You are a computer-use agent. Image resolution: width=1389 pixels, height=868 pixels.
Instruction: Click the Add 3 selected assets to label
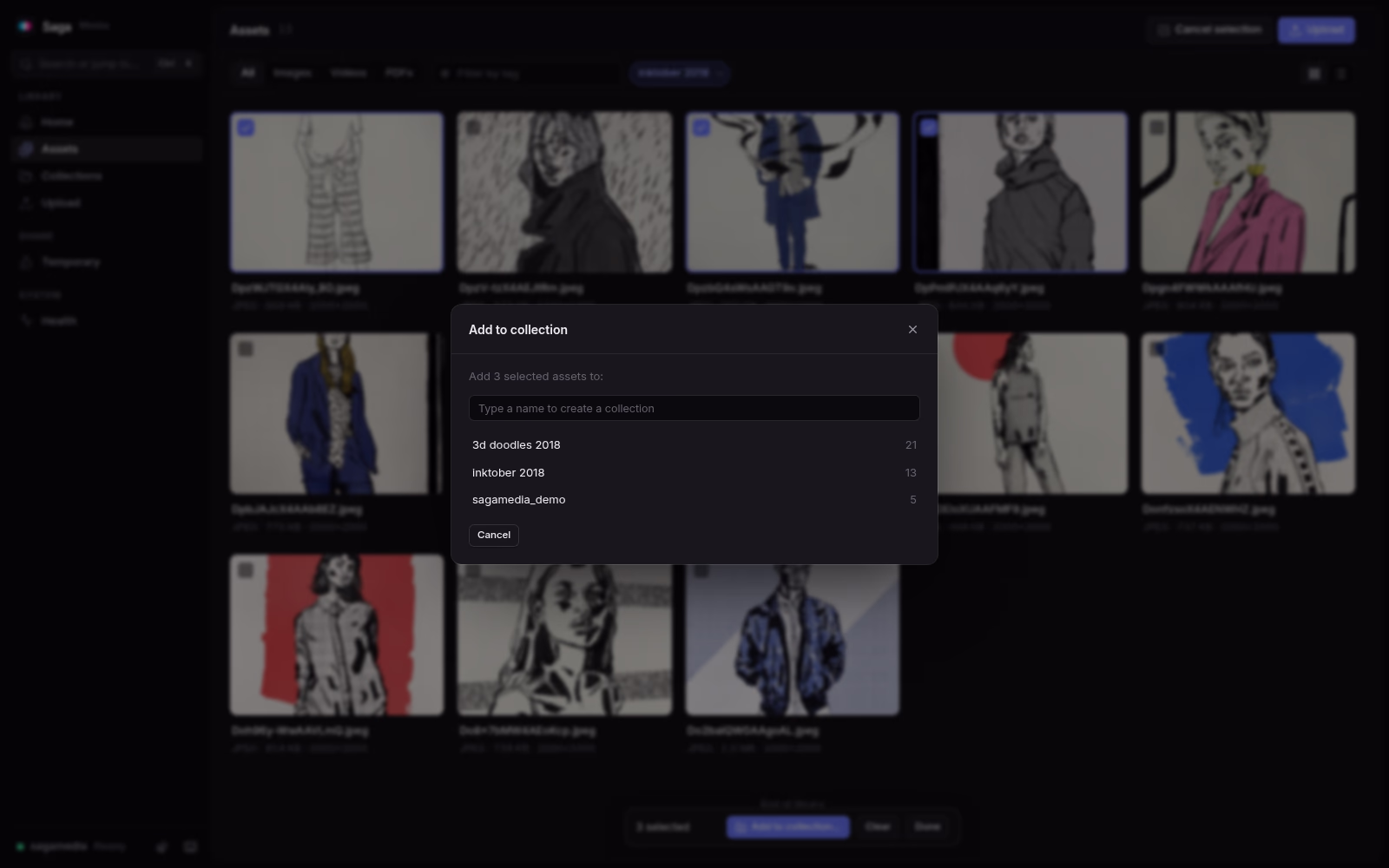click(x=536, y=377)
